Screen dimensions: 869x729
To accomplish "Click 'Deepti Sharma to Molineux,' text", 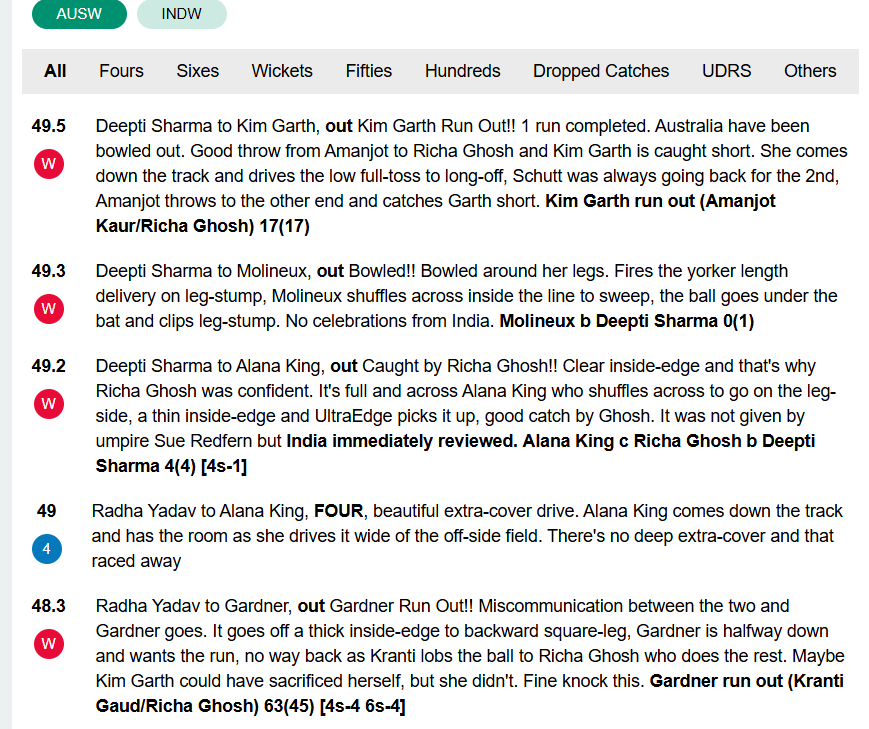I will click(203, 271).
